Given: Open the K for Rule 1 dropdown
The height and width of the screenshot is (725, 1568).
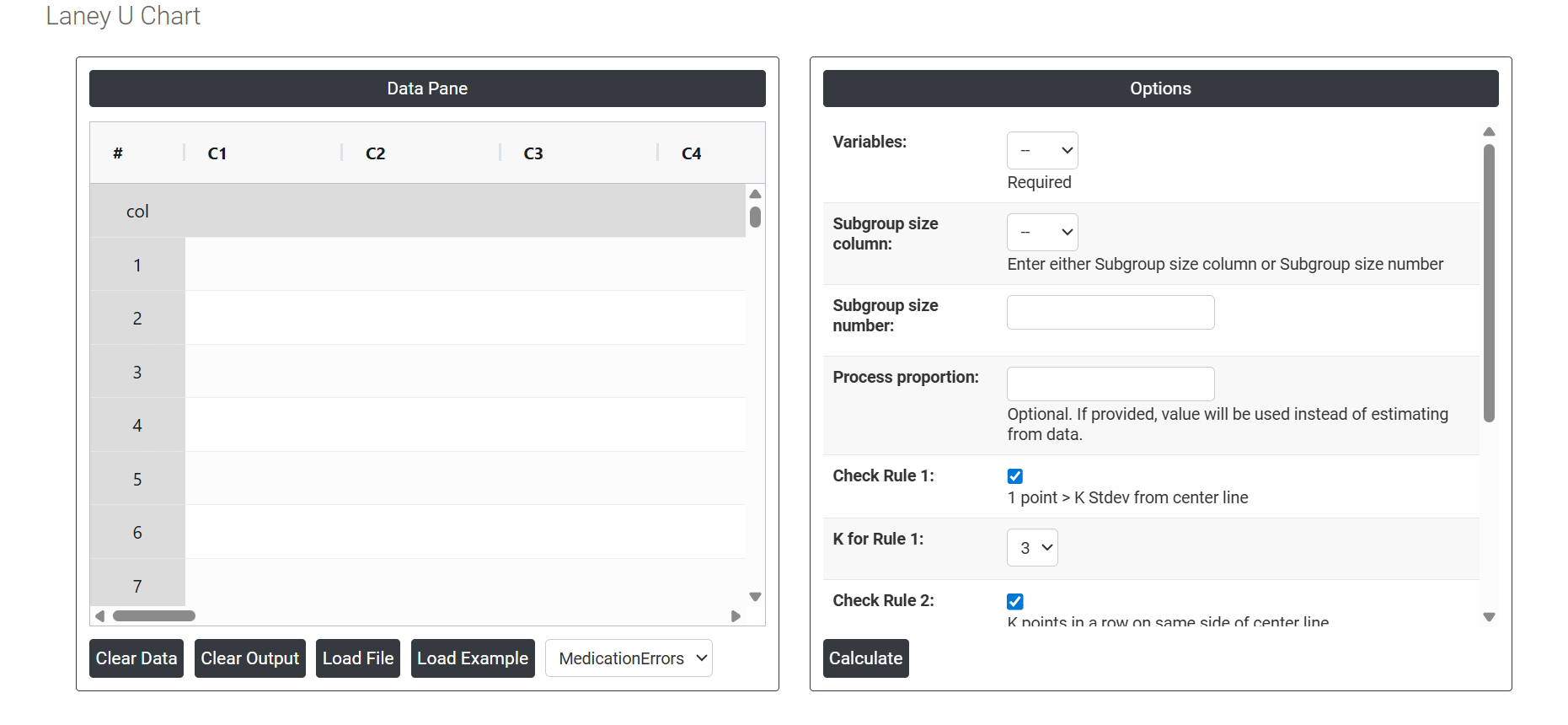Looking at the screenshot, I should (1032, 548).
